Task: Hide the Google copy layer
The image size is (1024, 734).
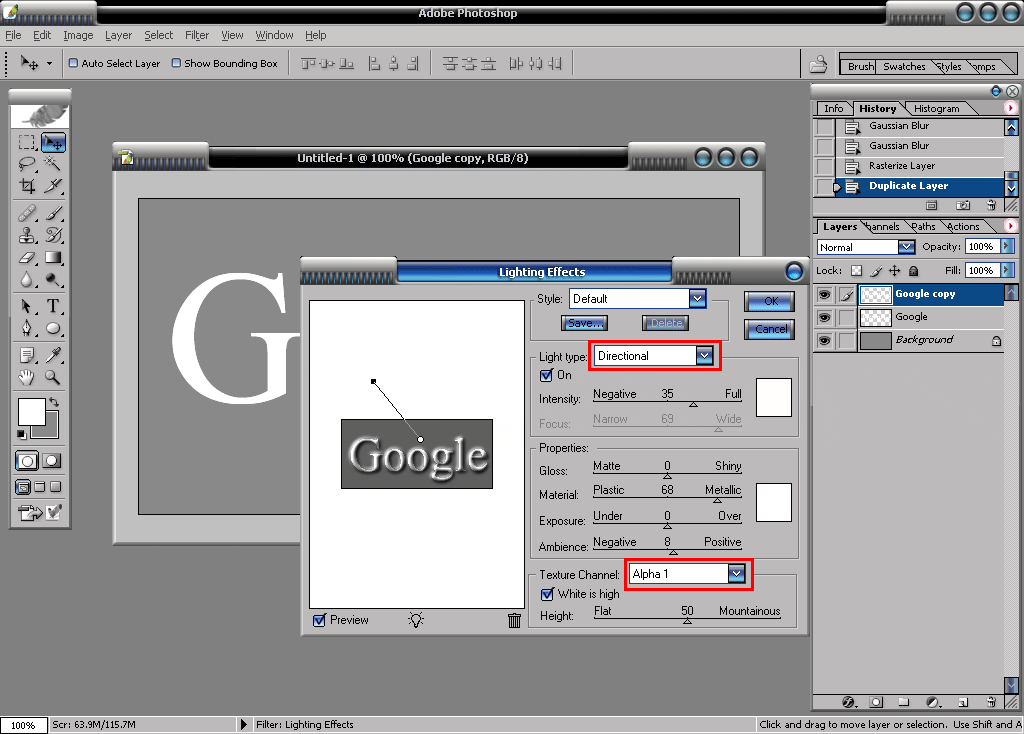Action: (825, 295)
